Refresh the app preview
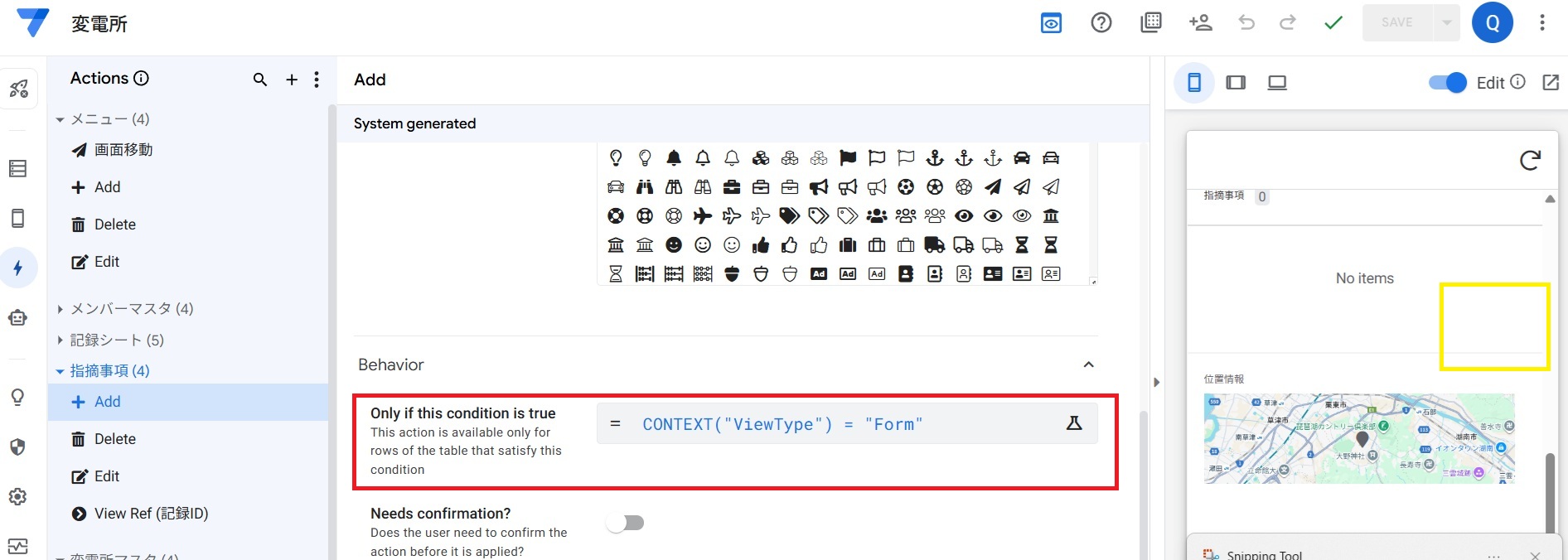Image resolution: width=1568 pixels, height=560 pixels. pos(1530,160)
